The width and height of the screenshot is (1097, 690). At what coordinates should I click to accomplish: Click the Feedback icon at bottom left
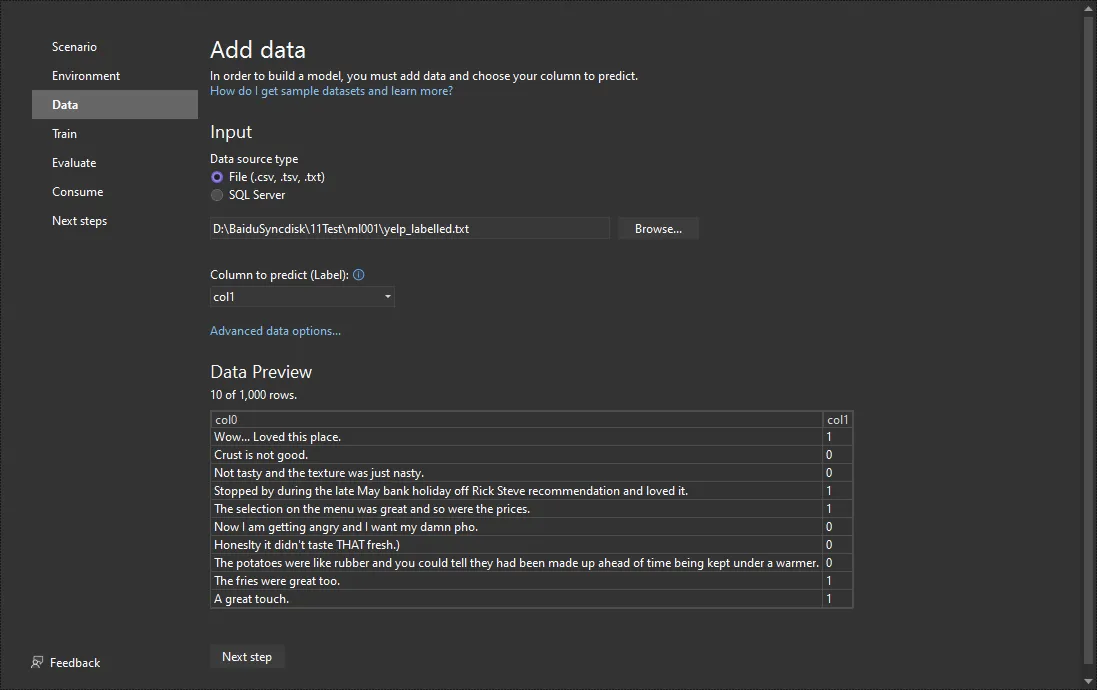click(x=37, y=662)
